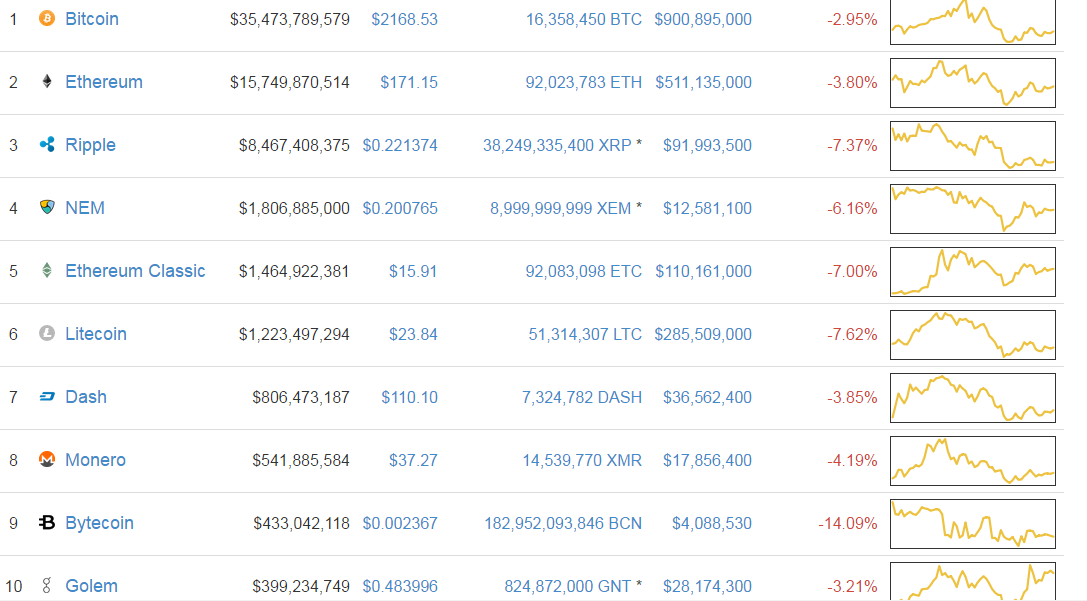Open Ripple circulating supply 38,249,335,400 XRP

click(x=557, y=146)
